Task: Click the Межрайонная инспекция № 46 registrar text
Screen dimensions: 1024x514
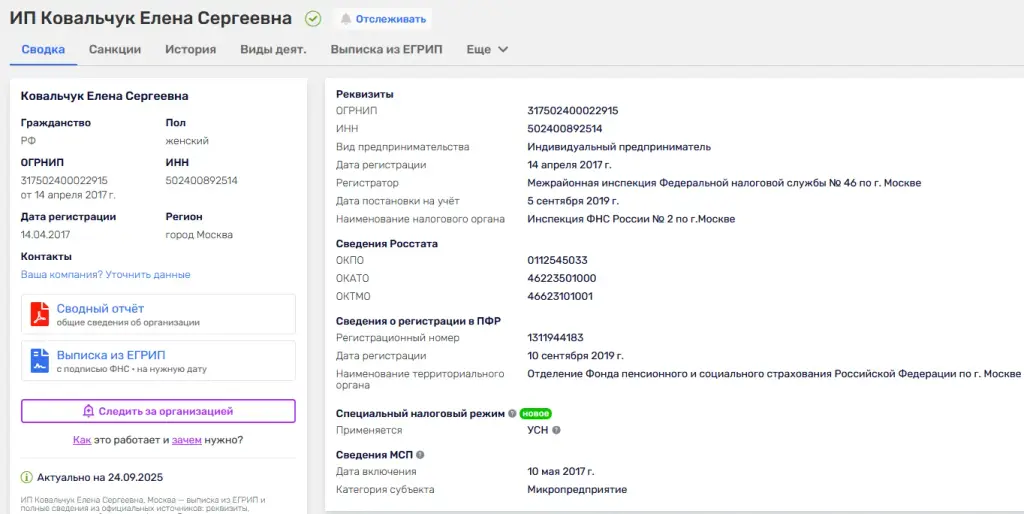Action: tap(724, 183)
